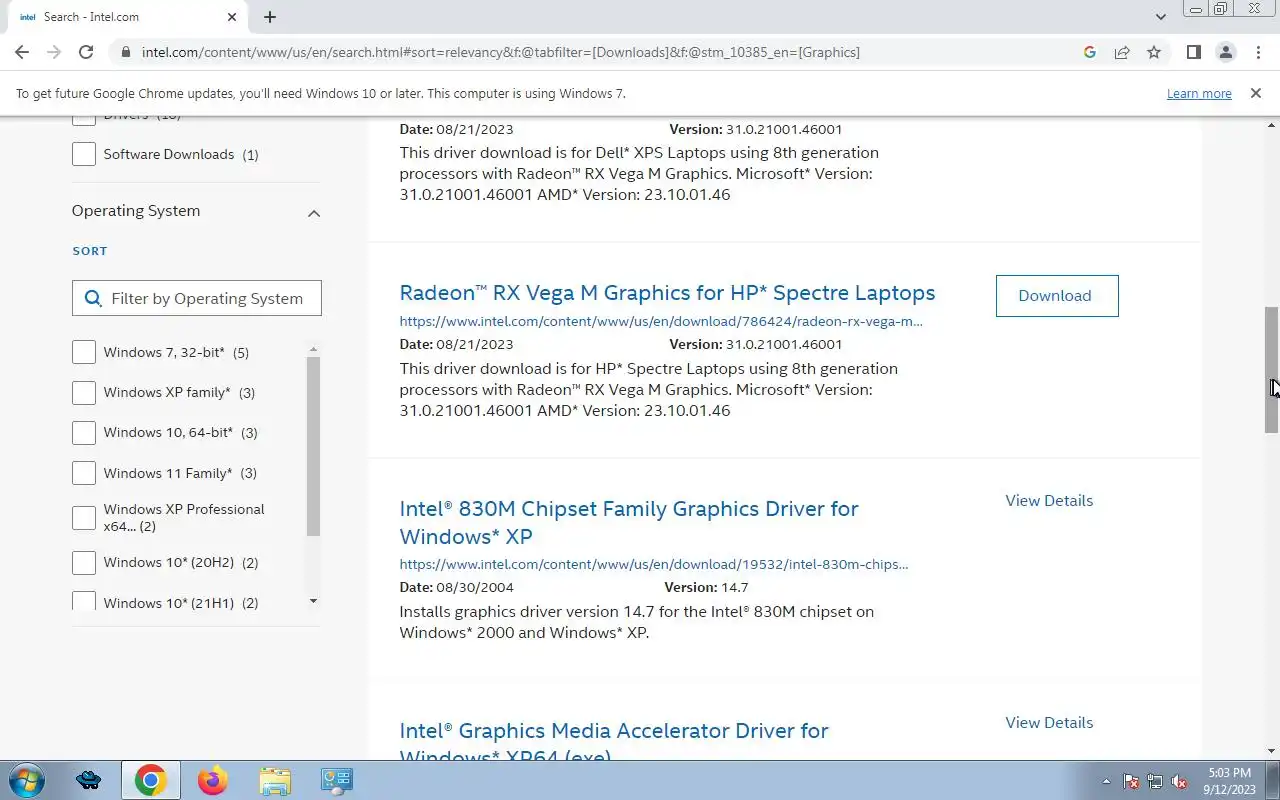Viewport: 1280px width, 800px height.
Task: Check Windows 10 (20H2) filter
Action: pyautogui.click(x=84, y=562)
